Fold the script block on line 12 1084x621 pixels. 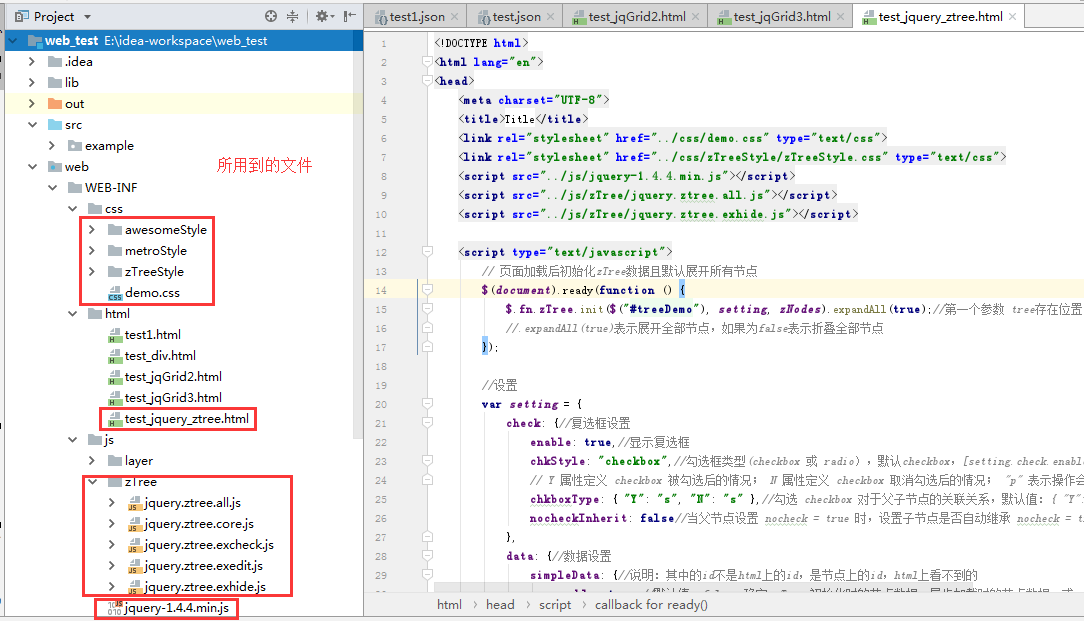click(x=427, y=252)
